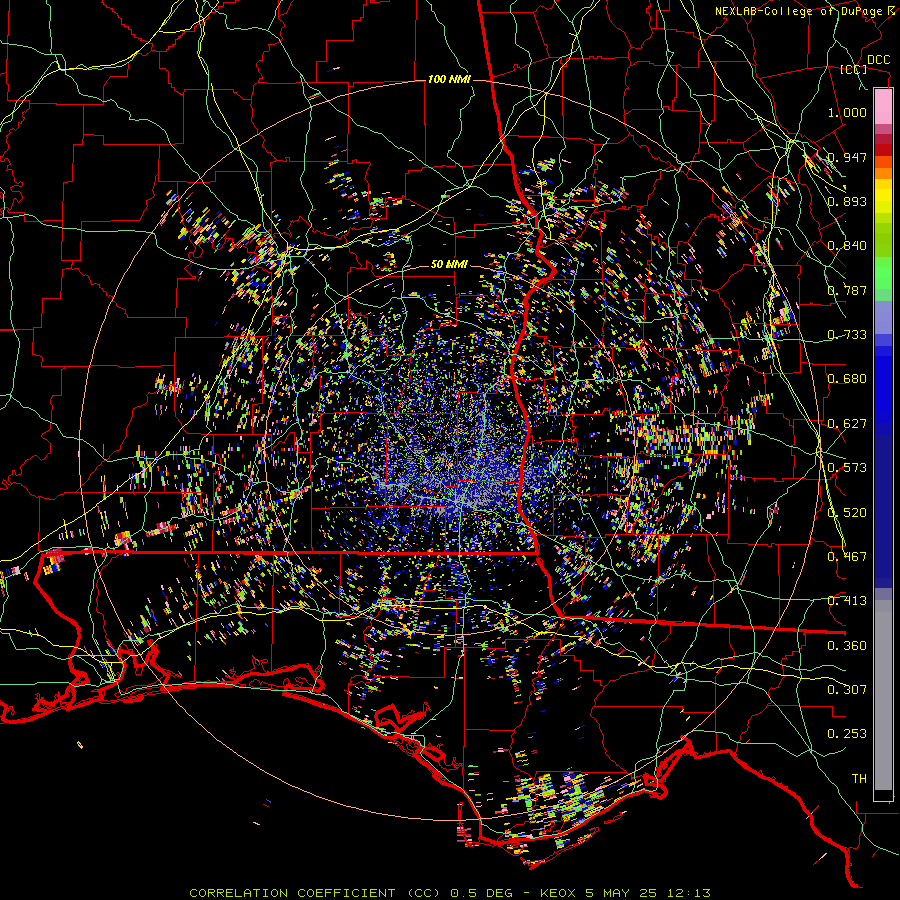Select the 1.000 scale value
Image resolution: width=900 pixels, height=900 pixels.
coord(847,112)
